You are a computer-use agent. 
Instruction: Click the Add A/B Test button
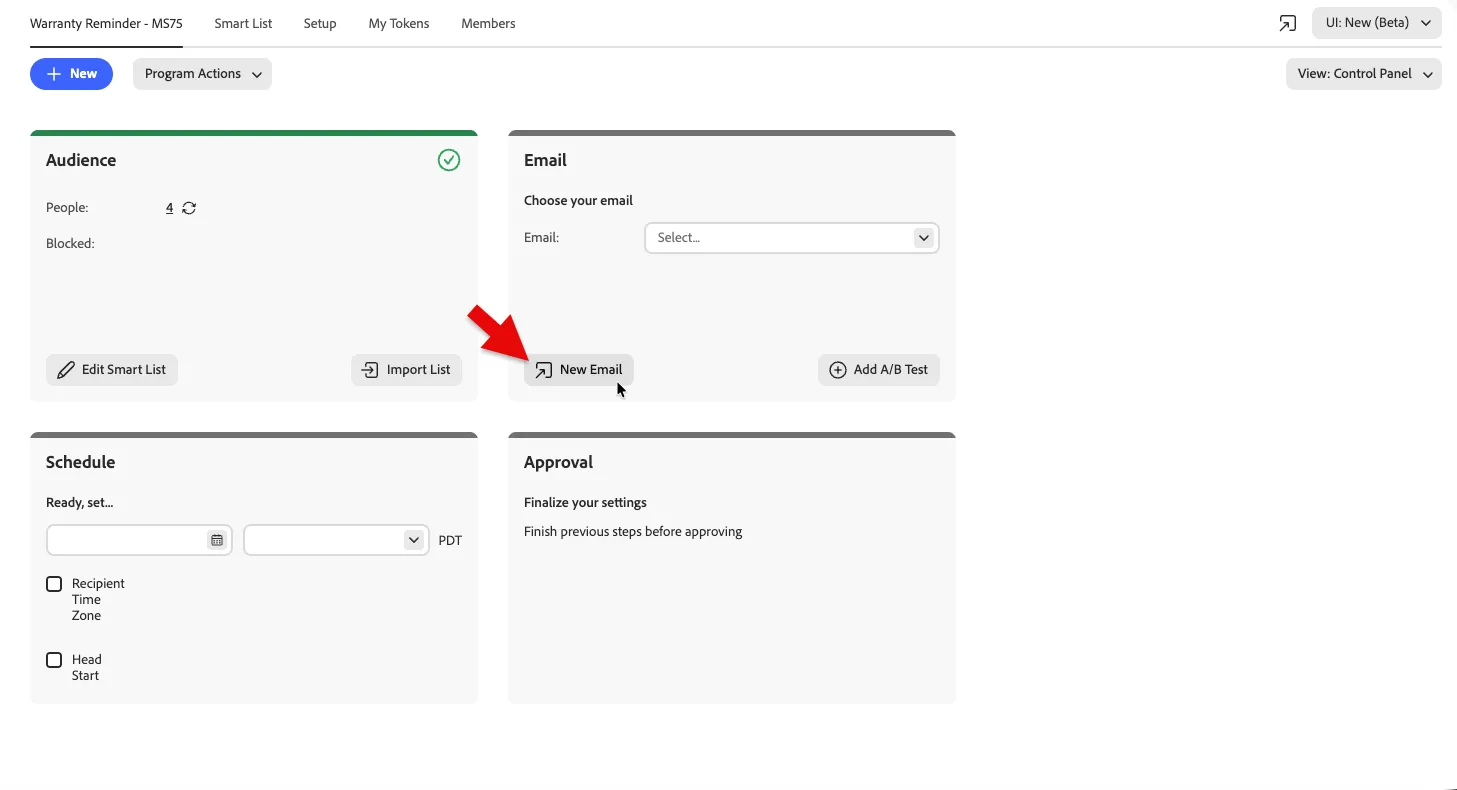tap(879, 370)
